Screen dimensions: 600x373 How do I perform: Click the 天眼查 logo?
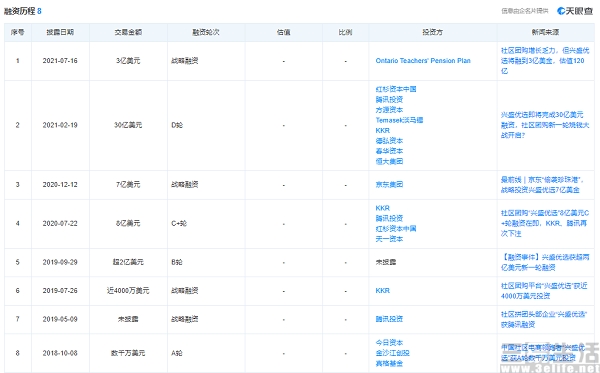(575, 11)
